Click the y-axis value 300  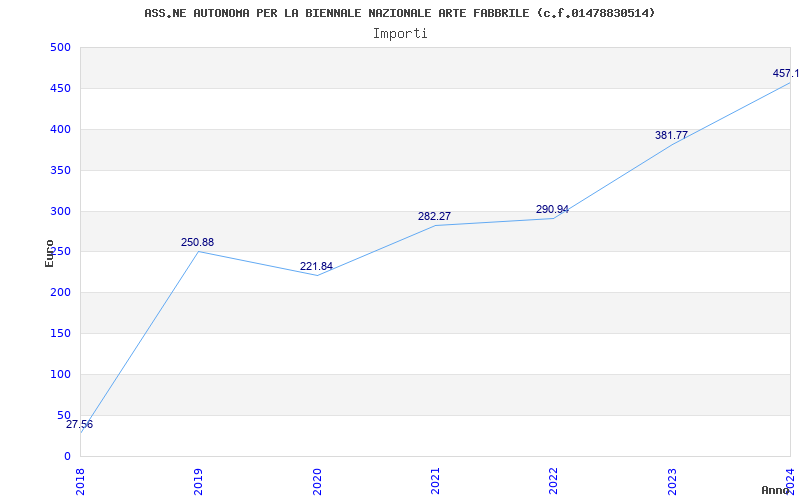point(60,211)
